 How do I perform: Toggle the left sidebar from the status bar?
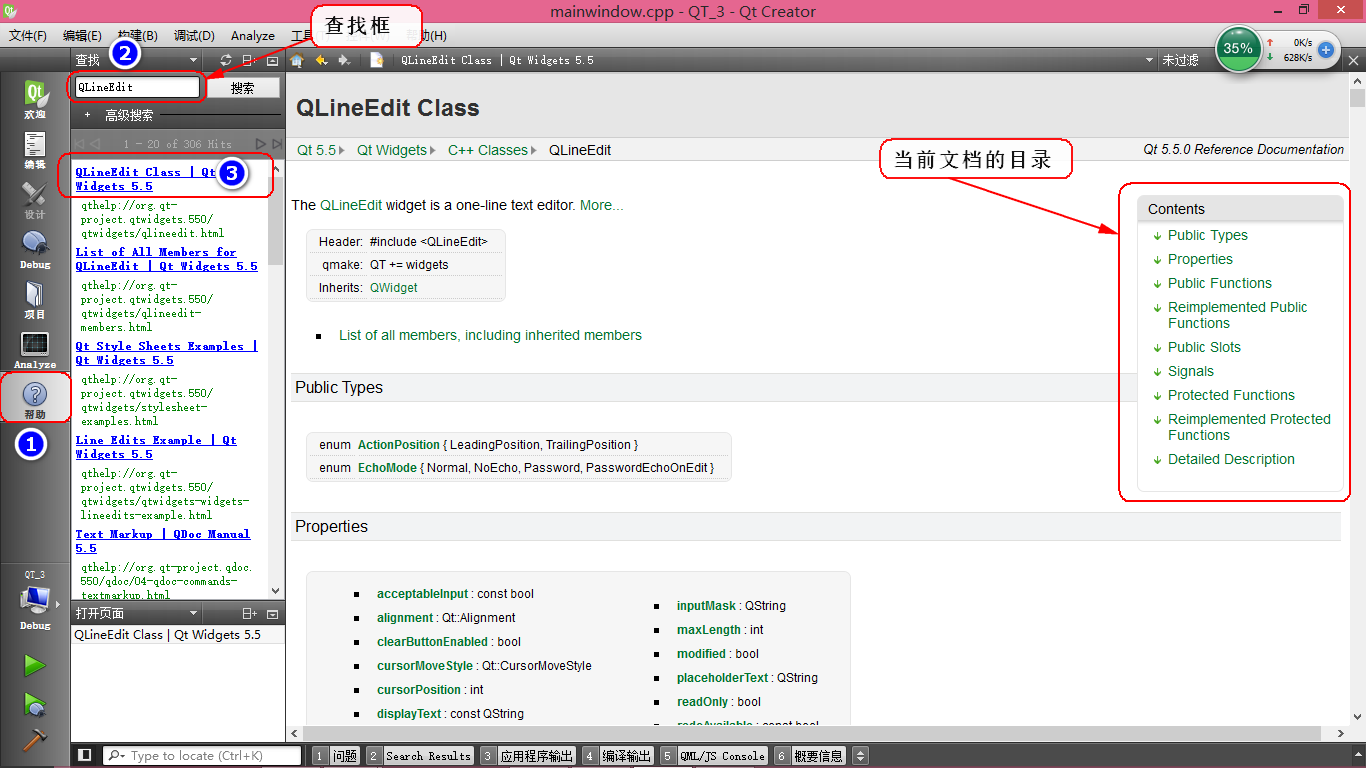(85, 755)
